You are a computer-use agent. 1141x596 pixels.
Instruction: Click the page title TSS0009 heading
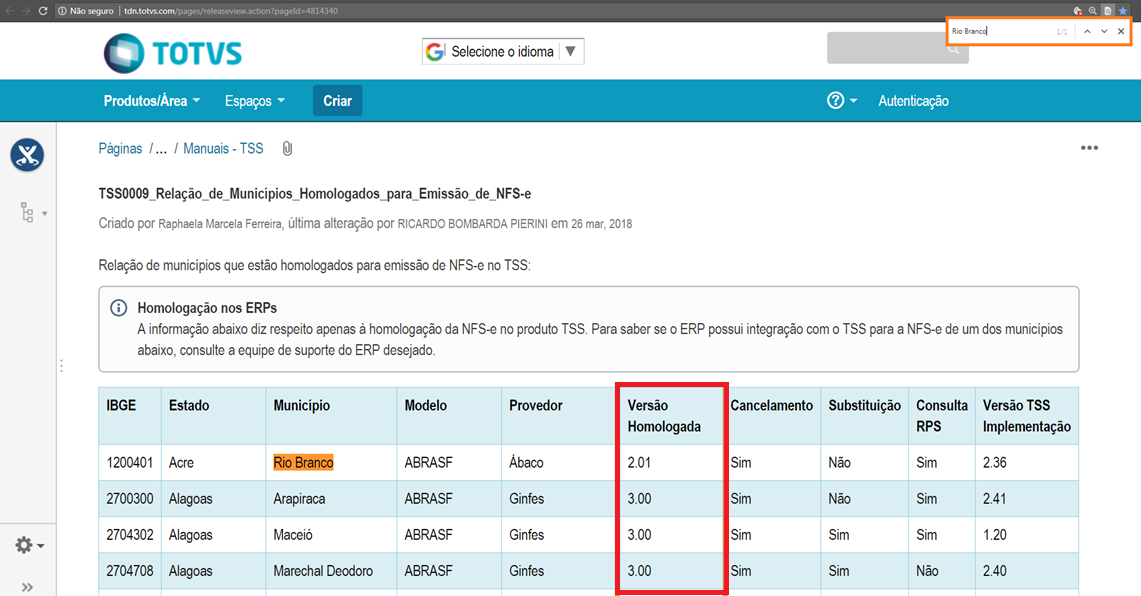click(314, 194)
